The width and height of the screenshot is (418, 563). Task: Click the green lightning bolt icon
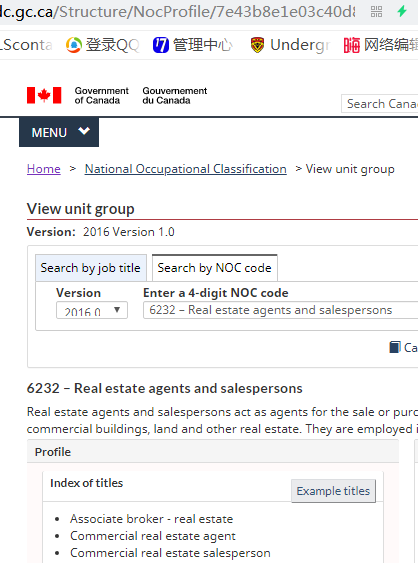click(402, 11)
